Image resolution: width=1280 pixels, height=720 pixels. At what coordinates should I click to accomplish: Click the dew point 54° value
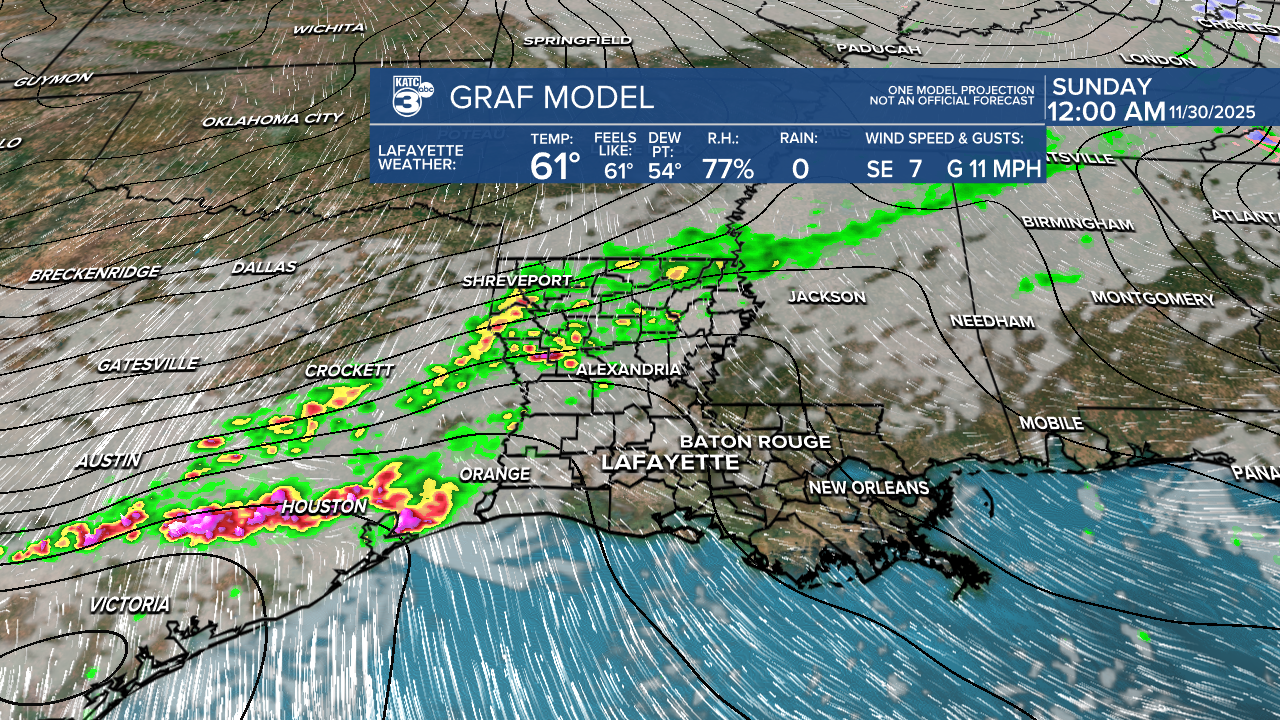click(665, 170)
